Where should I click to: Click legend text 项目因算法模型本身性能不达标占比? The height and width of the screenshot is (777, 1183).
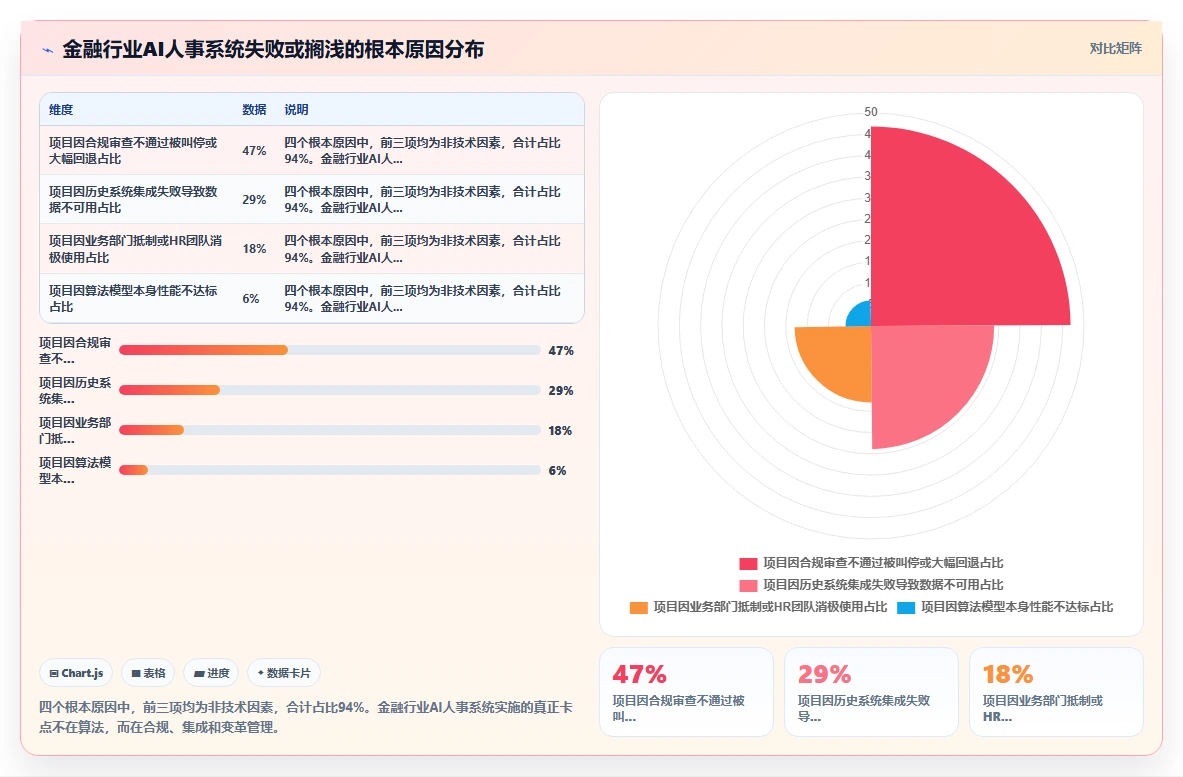pos(1016,607)
